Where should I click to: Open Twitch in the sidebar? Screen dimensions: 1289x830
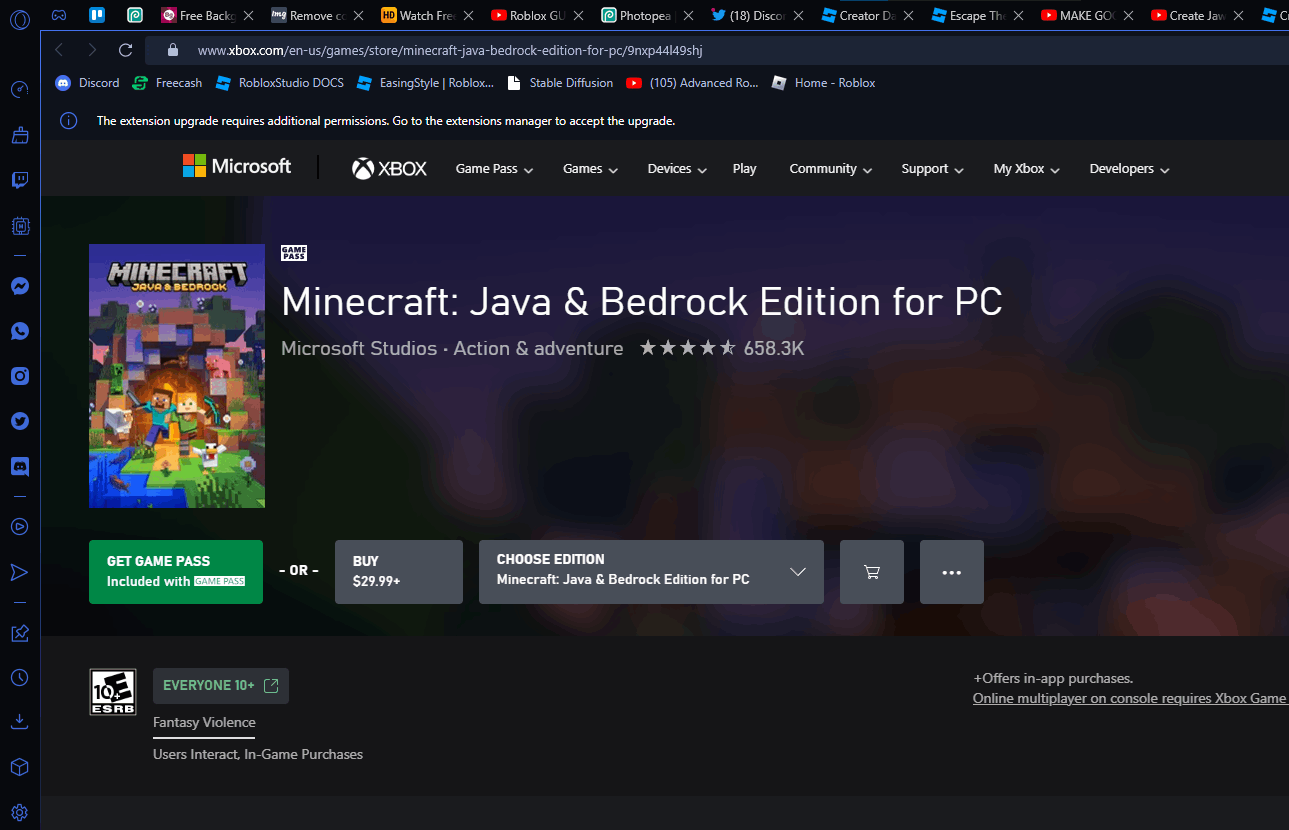[x=19, y=181]
